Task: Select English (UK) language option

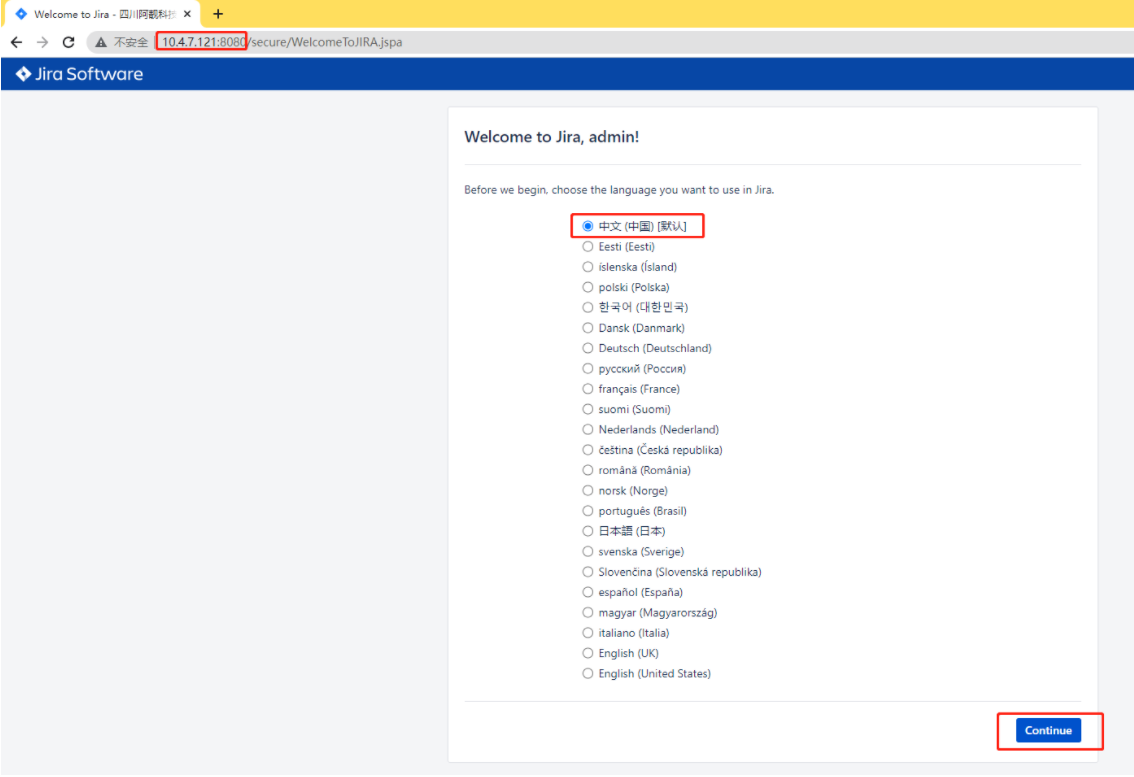Action: click(x=588, y=653)
